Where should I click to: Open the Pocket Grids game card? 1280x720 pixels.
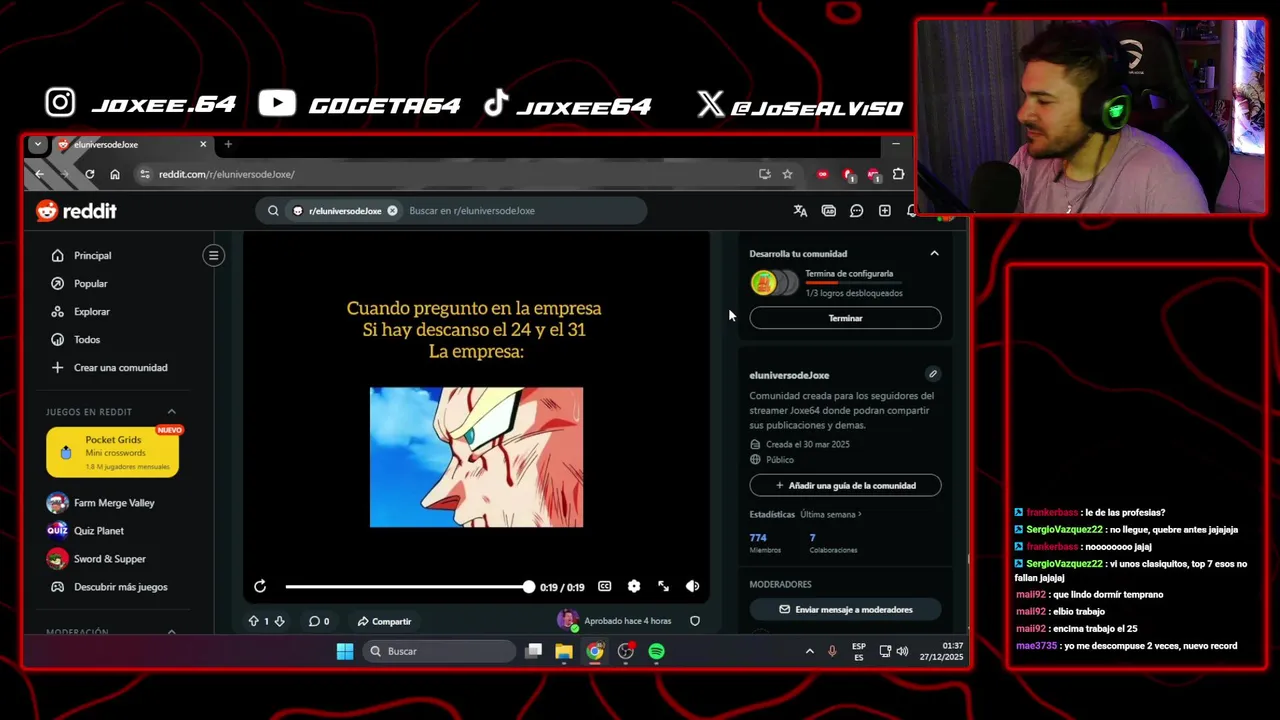pyautogui.click(x=113, y=452)
